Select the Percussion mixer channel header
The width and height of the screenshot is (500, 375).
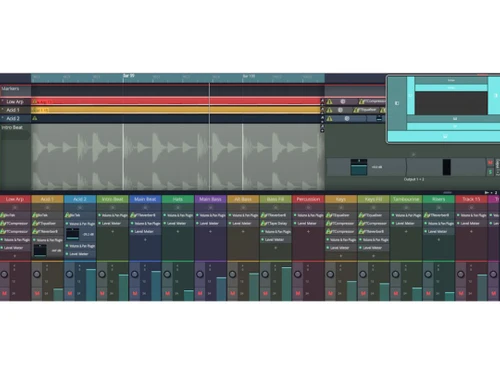(308, 199)
